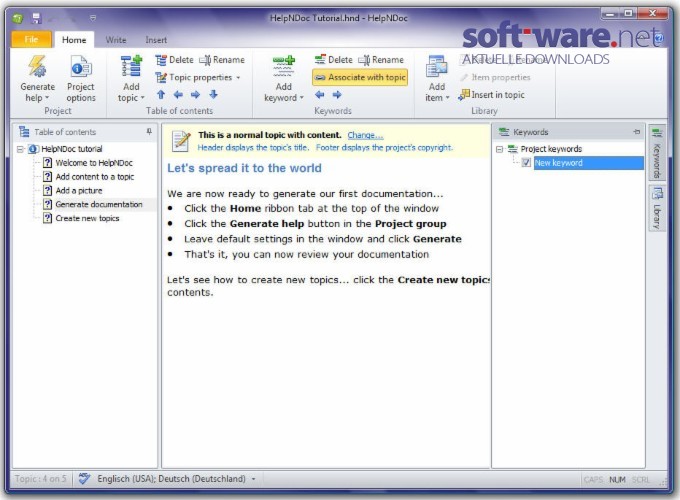Toggle the New keyword checkbox
680x500 pixels.
(526, 163)
